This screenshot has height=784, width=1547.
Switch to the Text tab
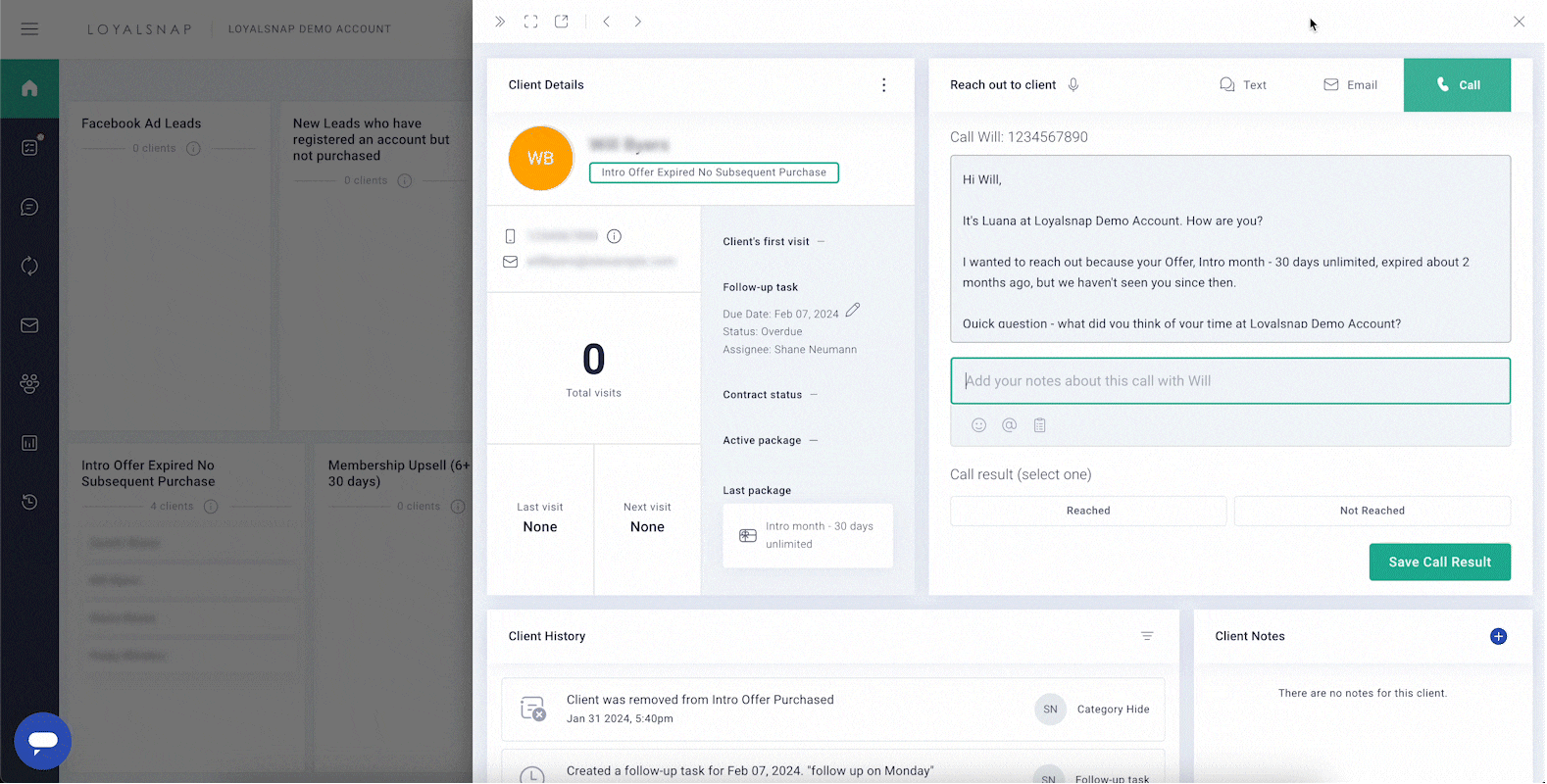coord(1243,85)
